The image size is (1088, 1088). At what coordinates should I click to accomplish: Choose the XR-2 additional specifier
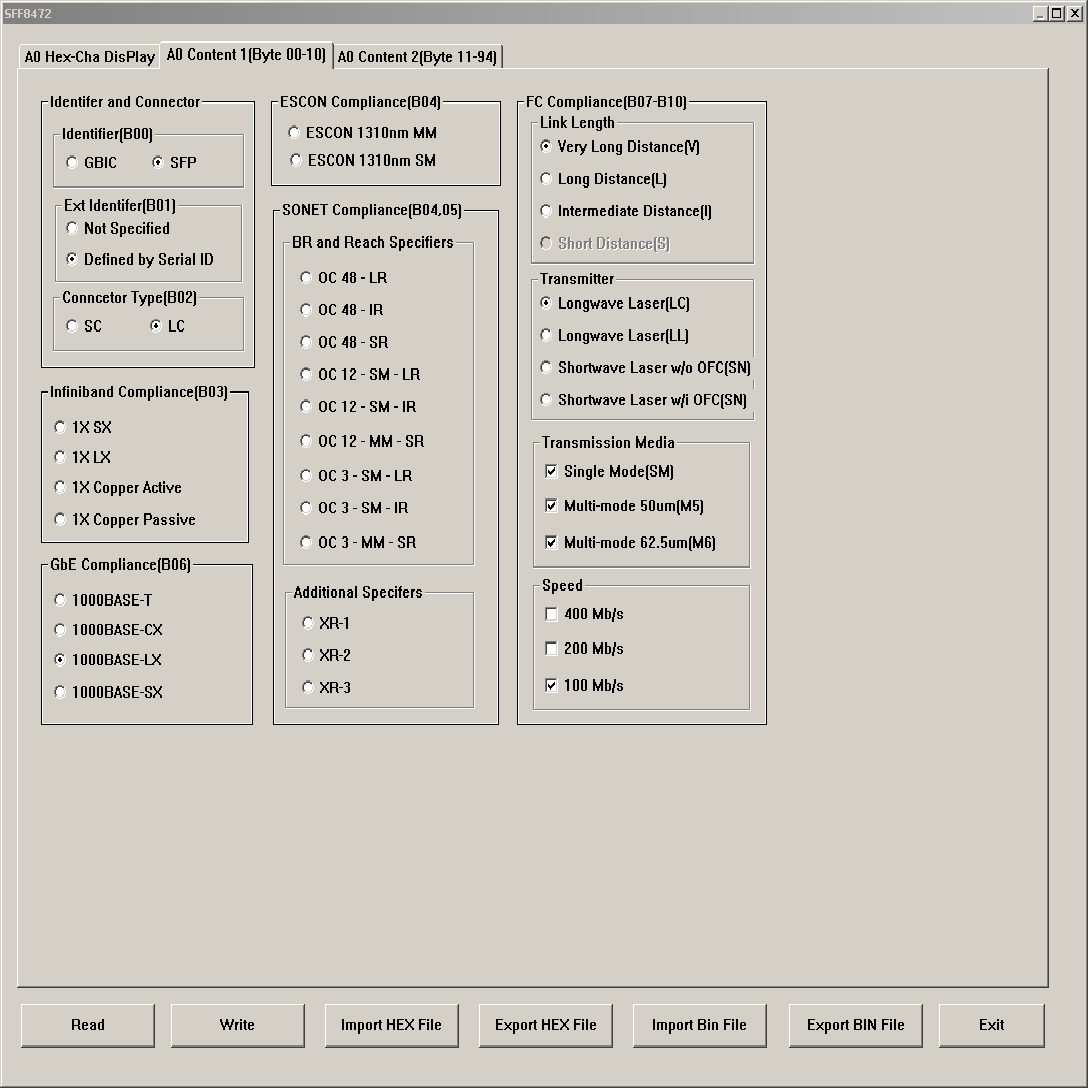pyautogui.click(x=308, y=655)
